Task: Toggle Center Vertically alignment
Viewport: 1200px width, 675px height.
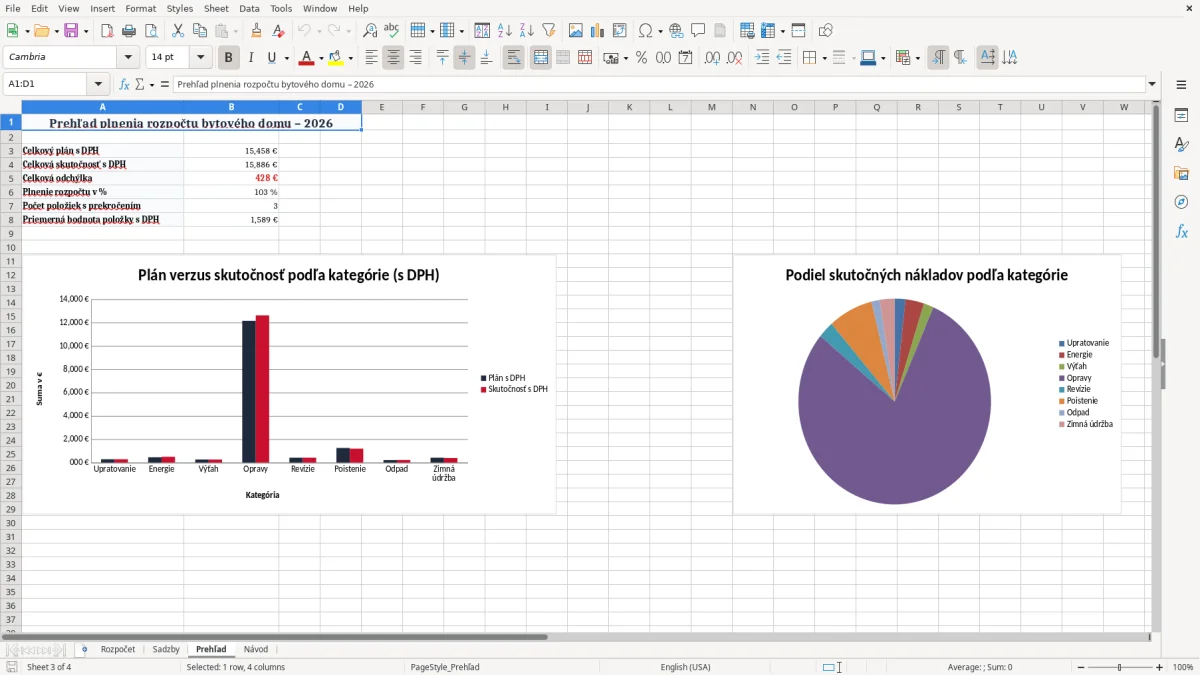Action: click(x=464, y=57)
